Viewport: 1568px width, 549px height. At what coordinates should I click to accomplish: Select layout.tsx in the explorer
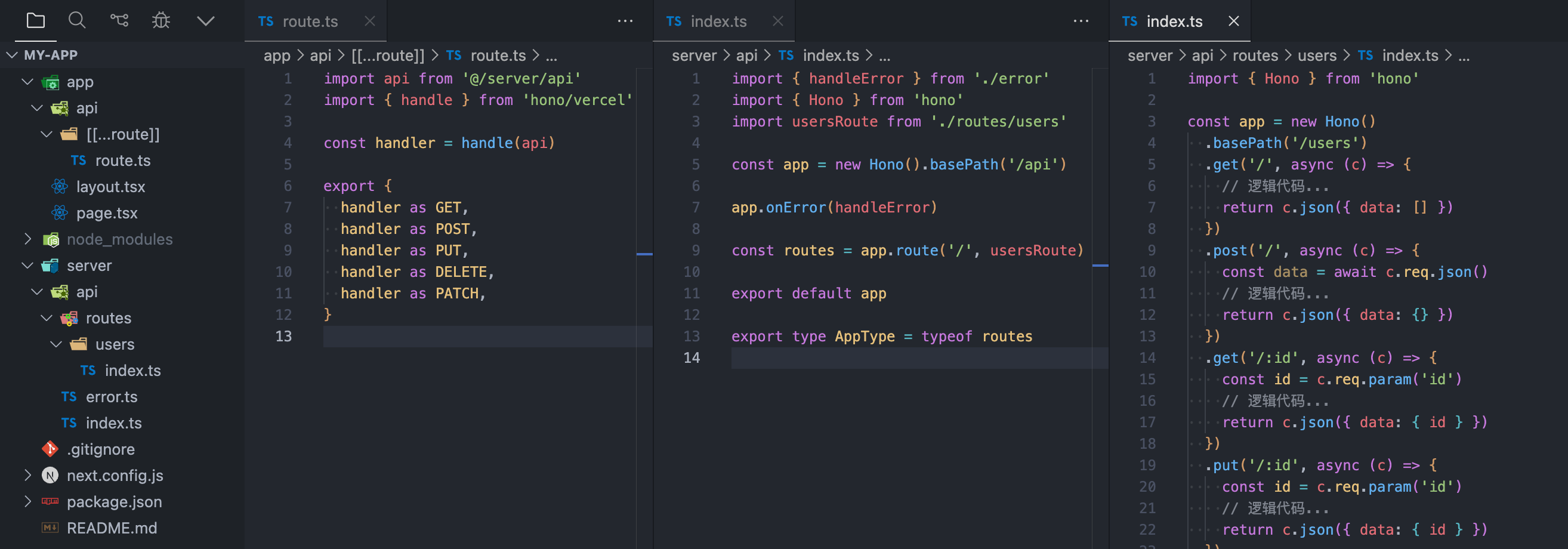(x=112, y=186)
